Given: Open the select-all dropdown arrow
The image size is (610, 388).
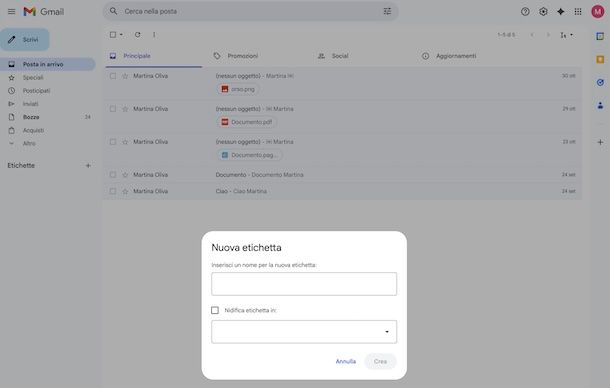Looking at the screenshot, I should click(x=121, y=35).
